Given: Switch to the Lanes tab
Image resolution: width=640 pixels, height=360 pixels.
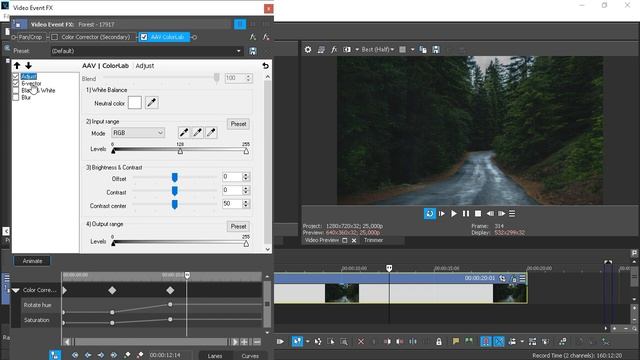Looking at the screenshot, I should (215, 356).
